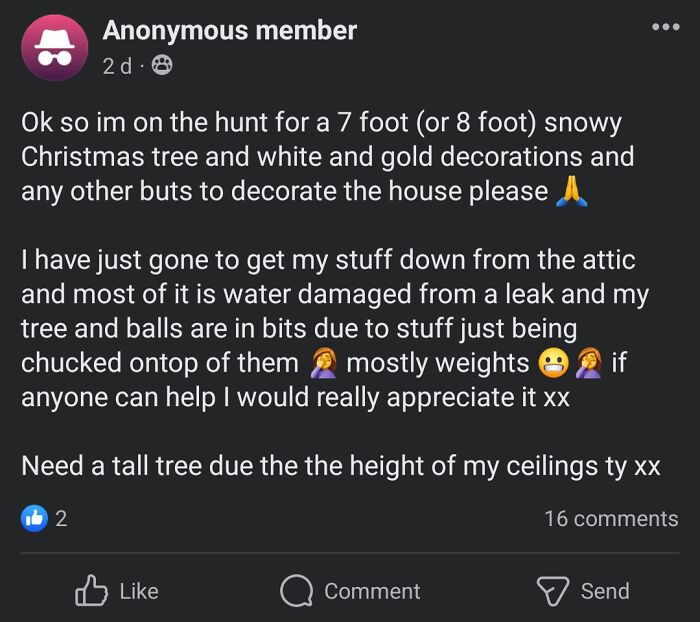Click the praying hands emoji

tap(570, 192)
